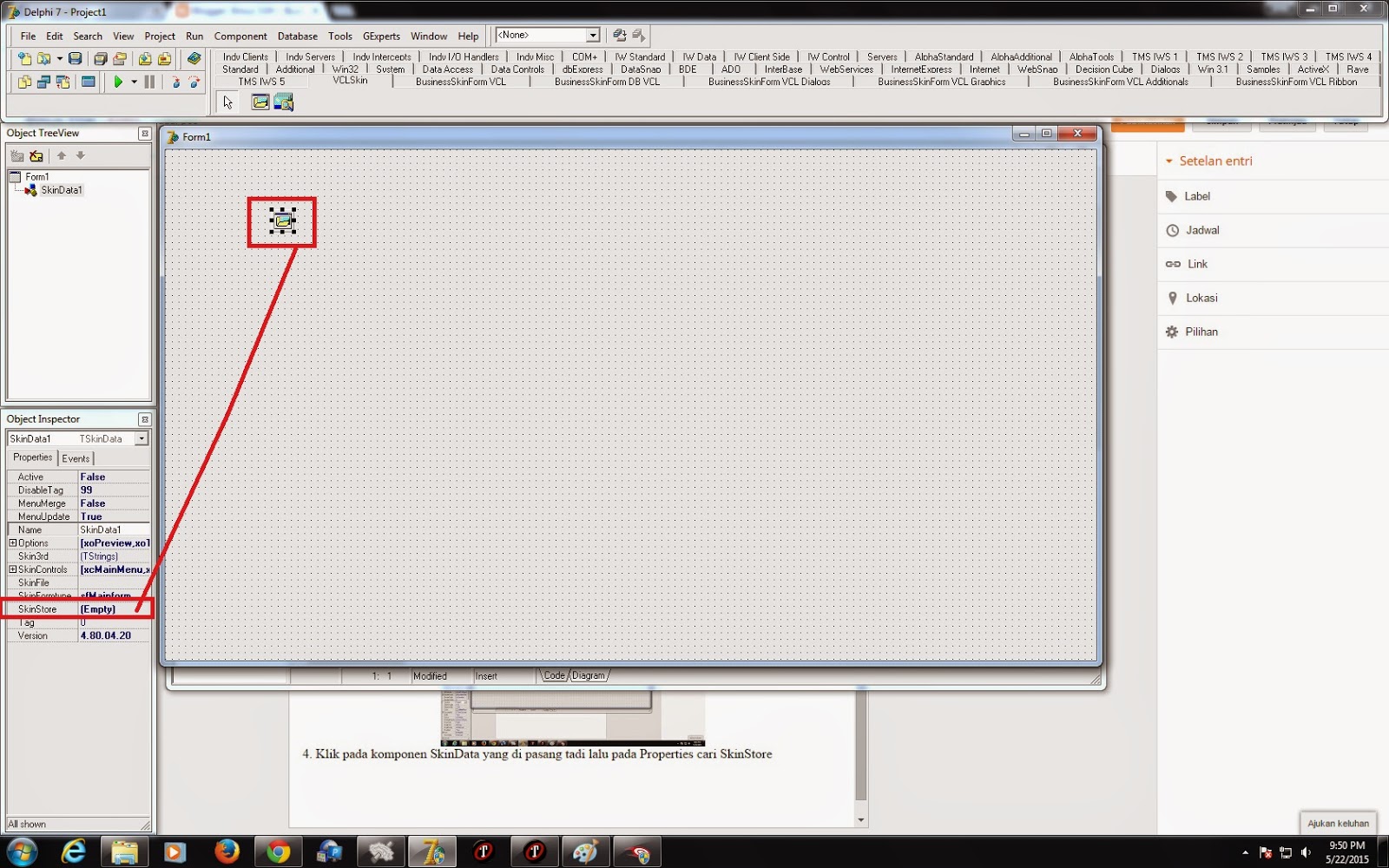Click the Open Project toolbar icon

pos(120,58)
